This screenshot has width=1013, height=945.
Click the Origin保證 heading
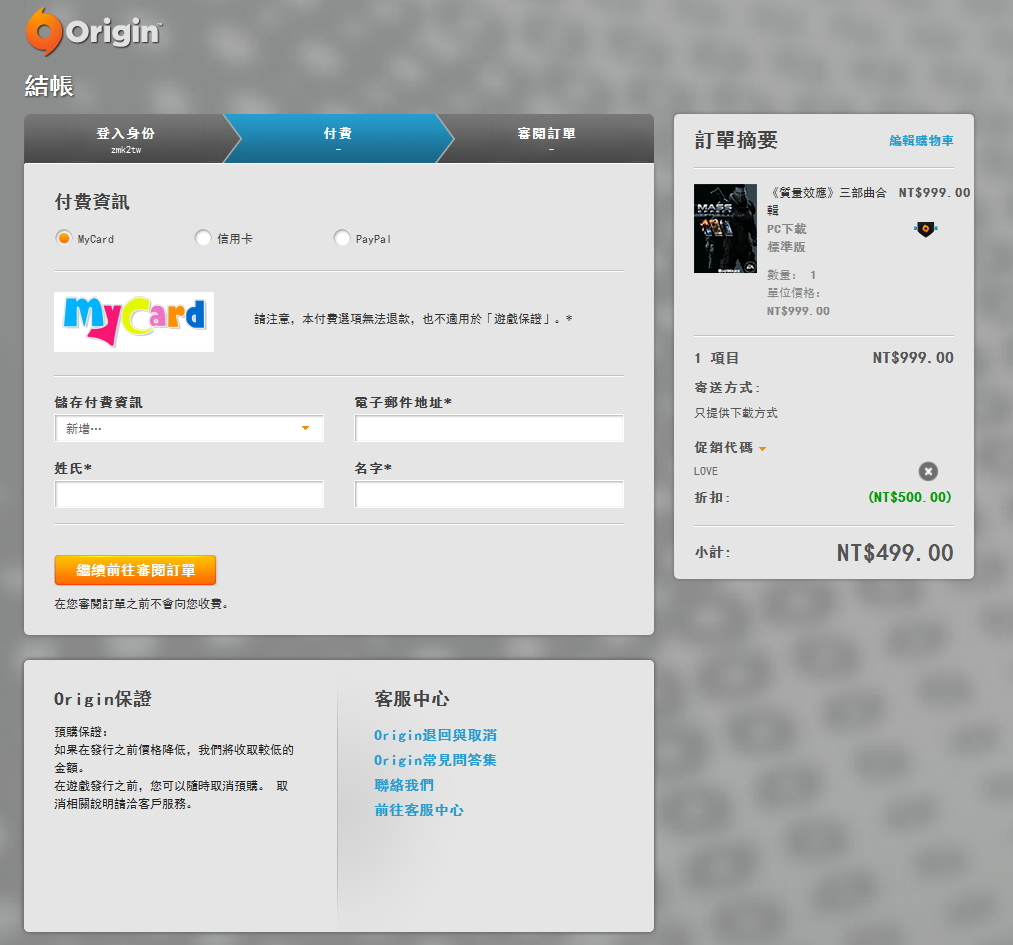pos(103,699)
